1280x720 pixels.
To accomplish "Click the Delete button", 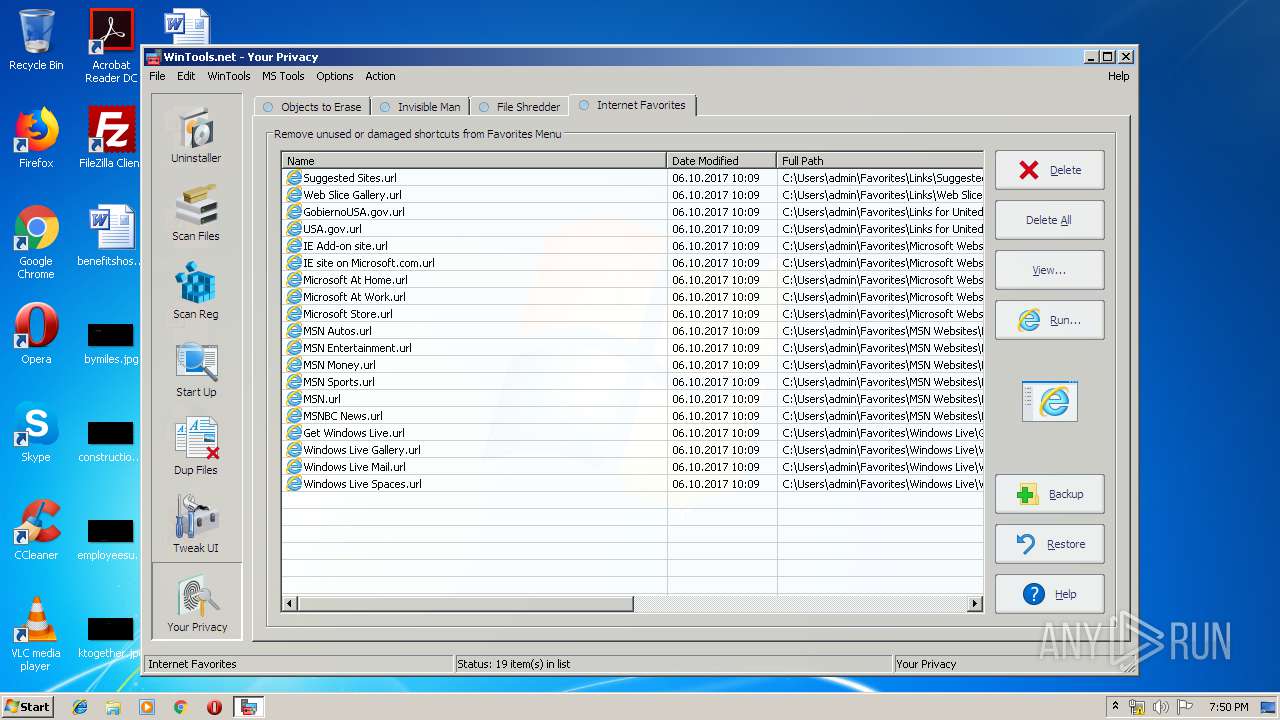I will pyautogui.click(x=1050, y=170).
